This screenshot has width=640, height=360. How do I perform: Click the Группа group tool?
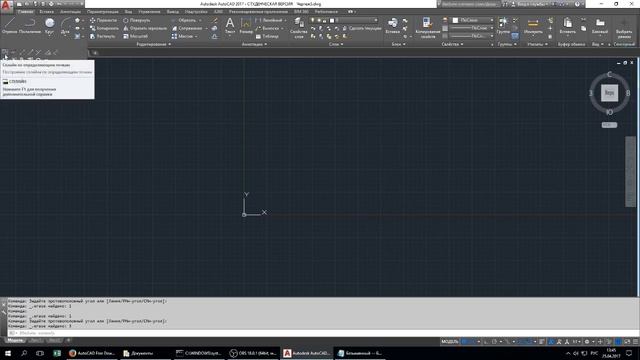point(503,25)
